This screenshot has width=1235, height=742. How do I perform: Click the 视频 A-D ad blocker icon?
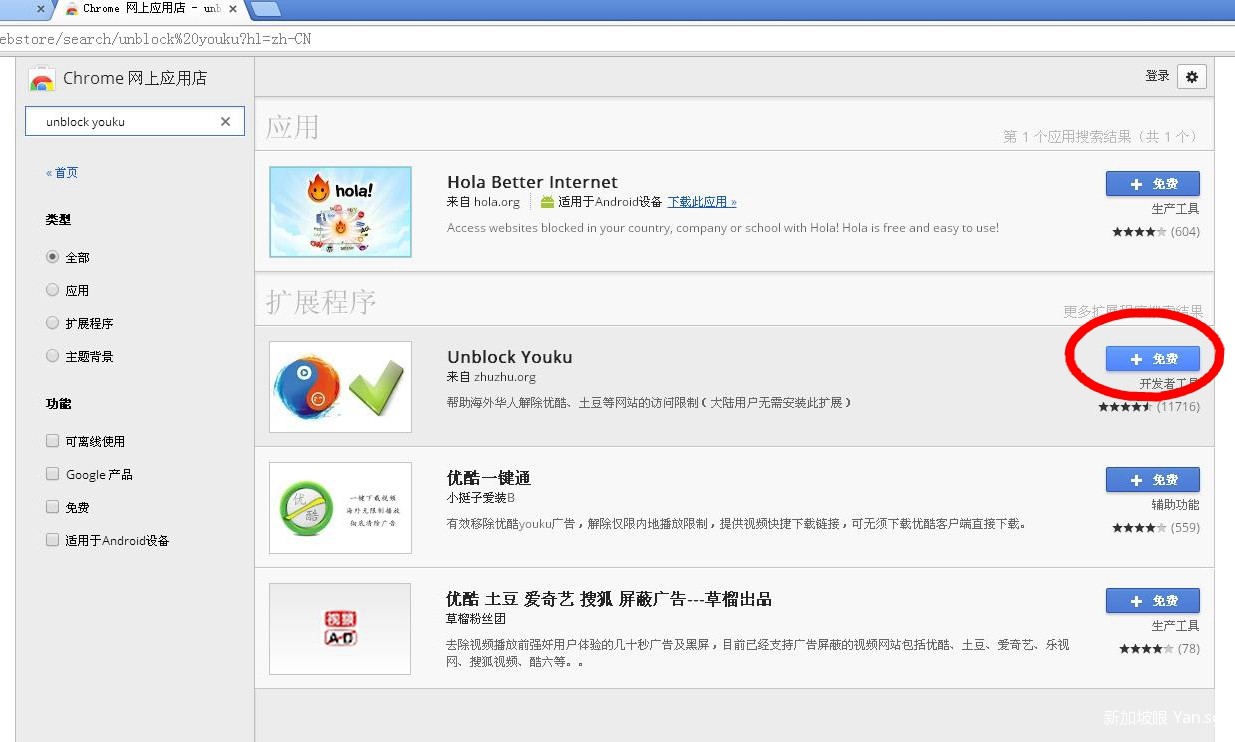click(340, 629)
